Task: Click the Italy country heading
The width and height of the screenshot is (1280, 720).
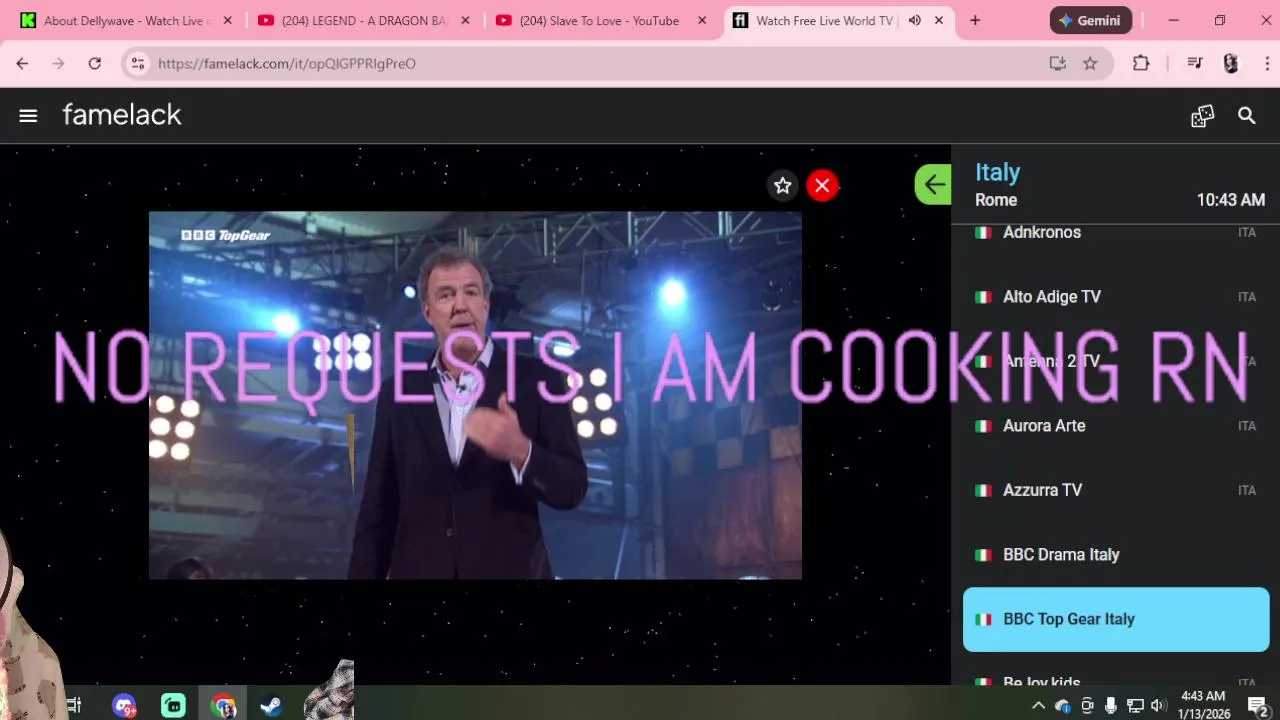Action: 997,172
